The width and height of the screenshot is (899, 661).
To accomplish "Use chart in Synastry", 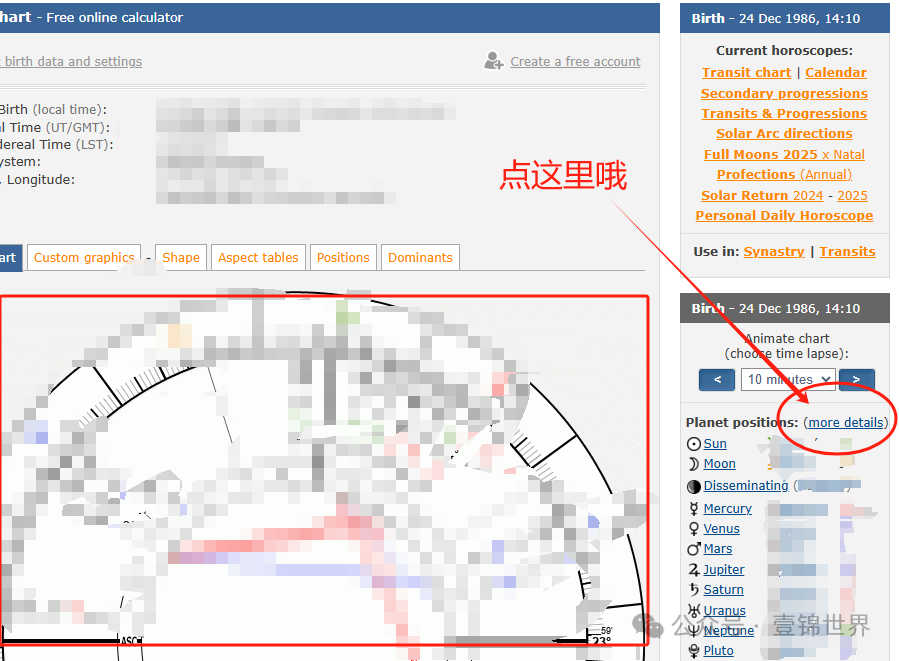I will (x=774, y=252).
